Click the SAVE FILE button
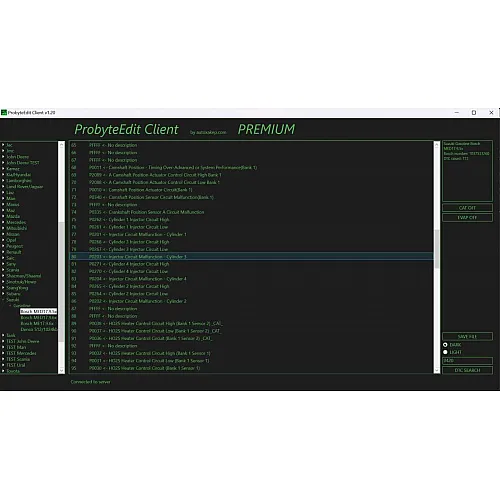Screen dimensions: 500x500 pyautogui.click(x=467, y=336)
